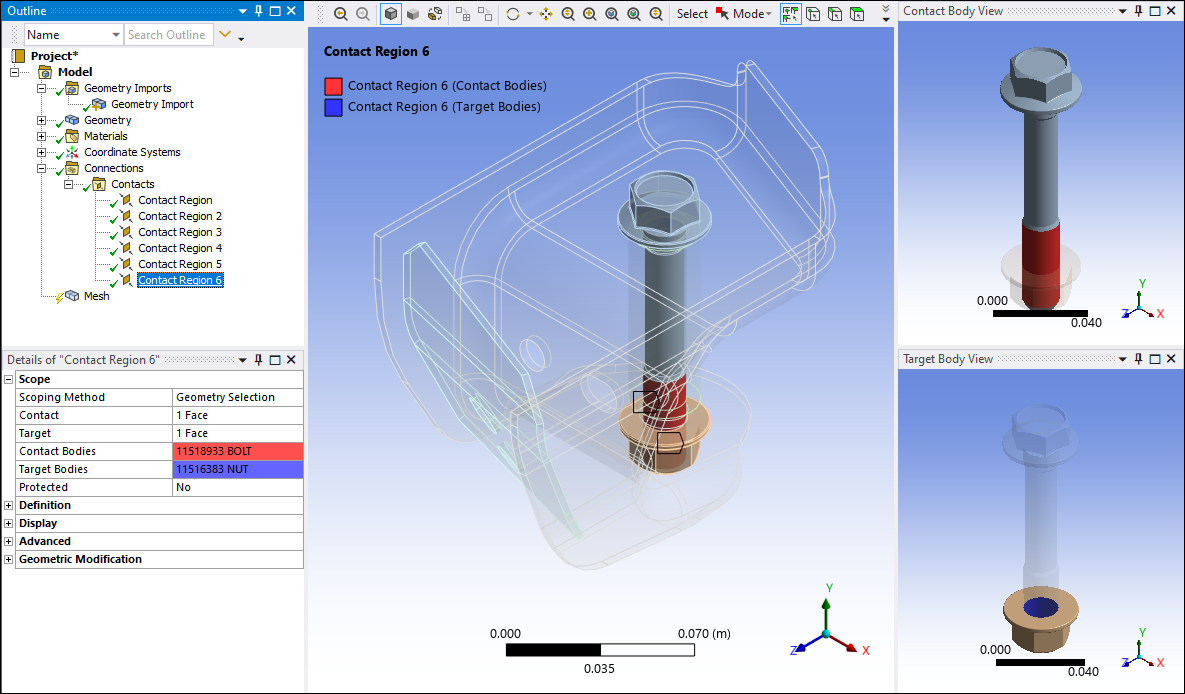Click the Mesh icon in outline tree
Viewport: 1185px width, 694px height.
pyautogui.click(x=72, y=296)
